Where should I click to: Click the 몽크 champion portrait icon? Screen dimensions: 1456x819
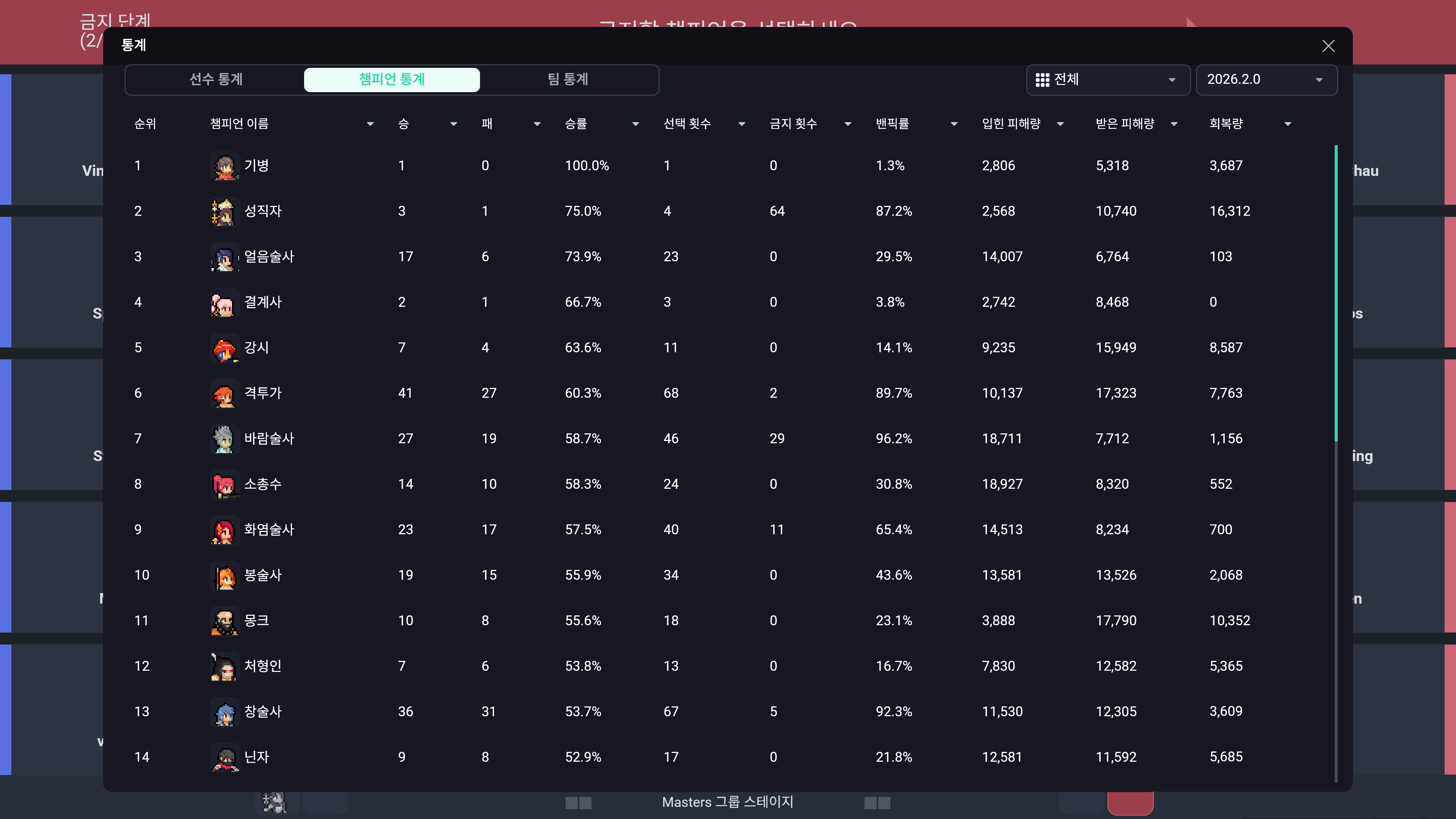pyautogui.click(x=224, y=621)
